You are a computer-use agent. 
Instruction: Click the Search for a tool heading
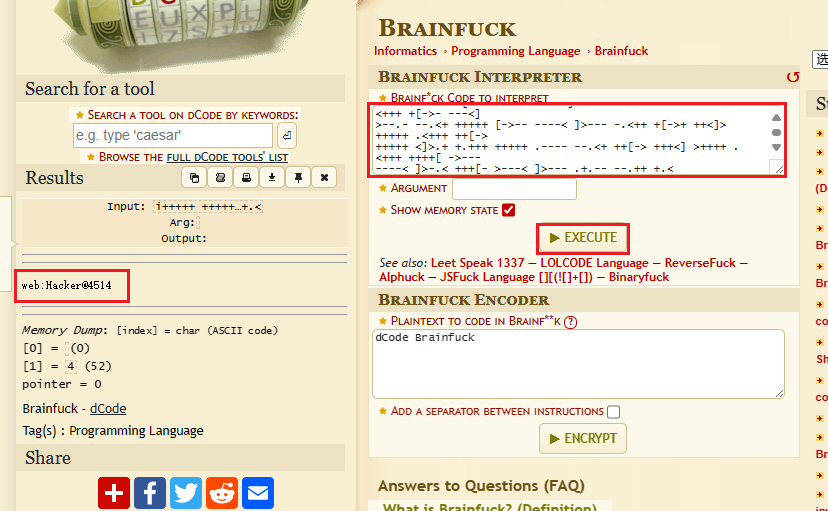[90, 89]
